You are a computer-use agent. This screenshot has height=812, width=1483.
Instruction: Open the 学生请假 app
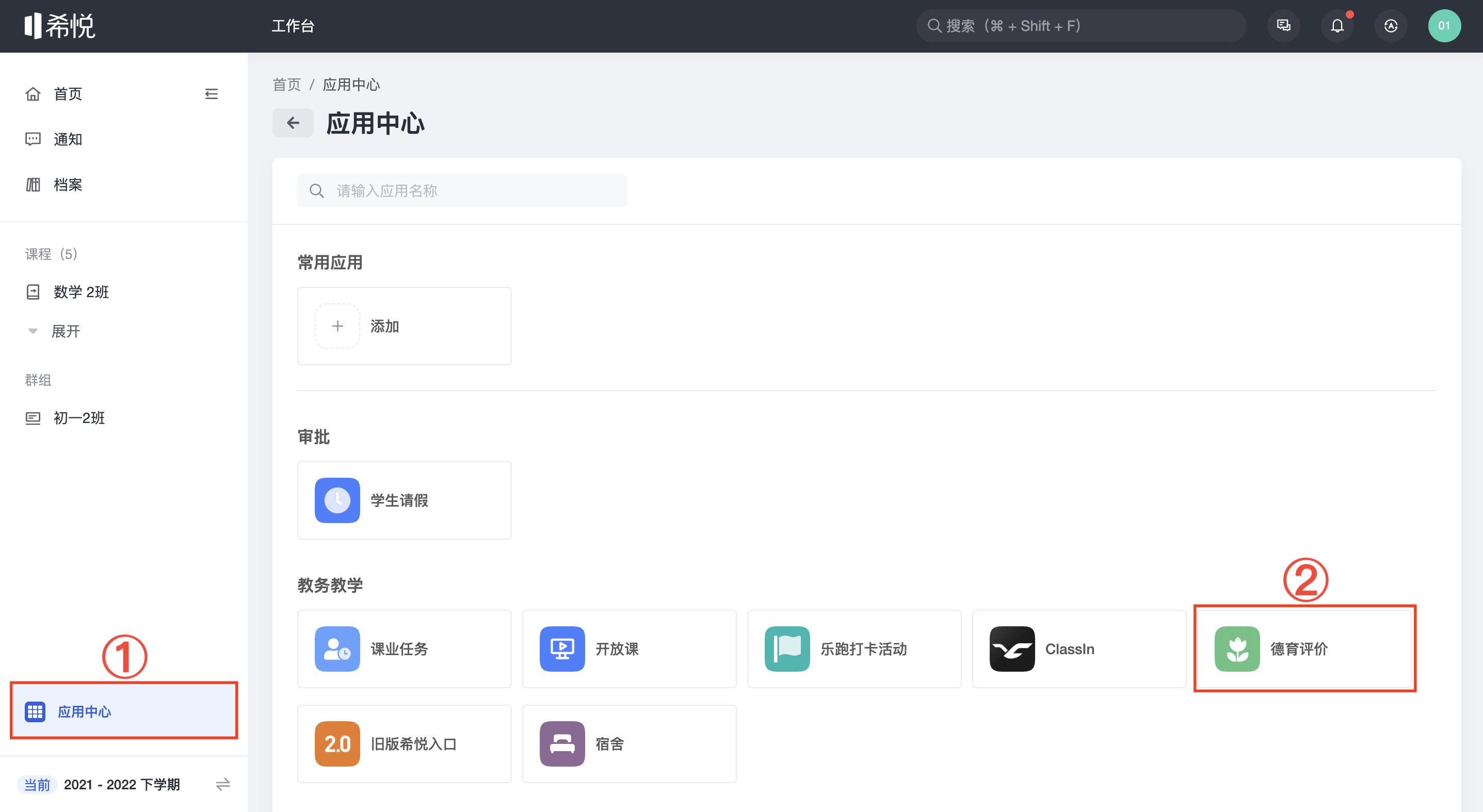click(x=404, y=501)
